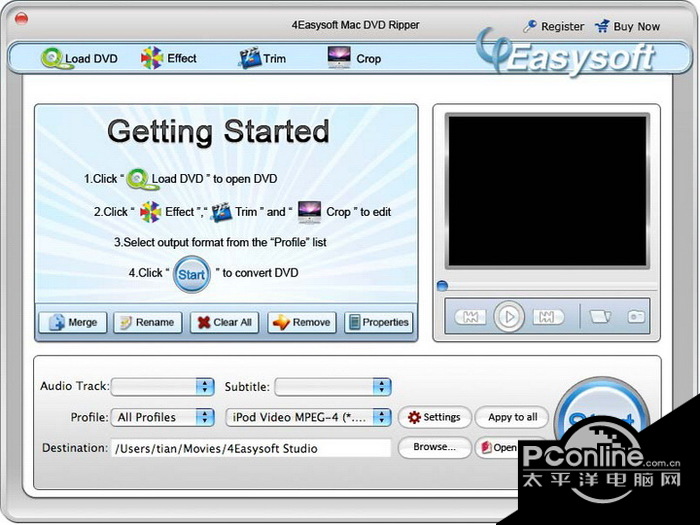Open the snapshot folder icon
Viewport: 700px width, 525px height.
coord(600,317)
